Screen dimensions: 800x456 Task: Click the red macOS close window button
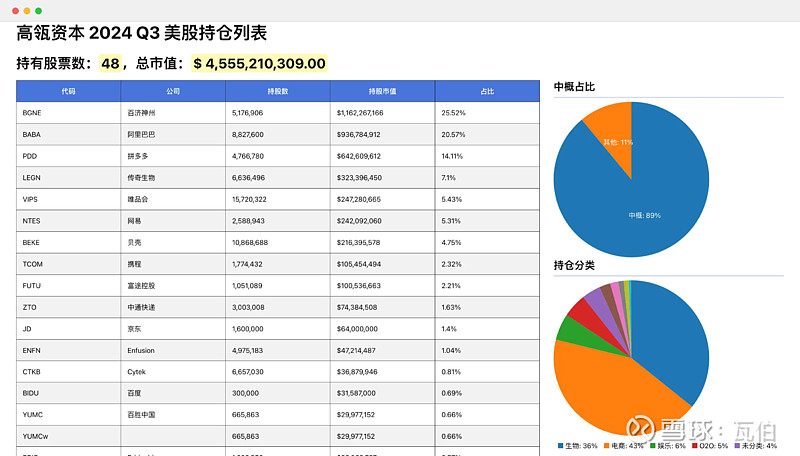point(15,11)
